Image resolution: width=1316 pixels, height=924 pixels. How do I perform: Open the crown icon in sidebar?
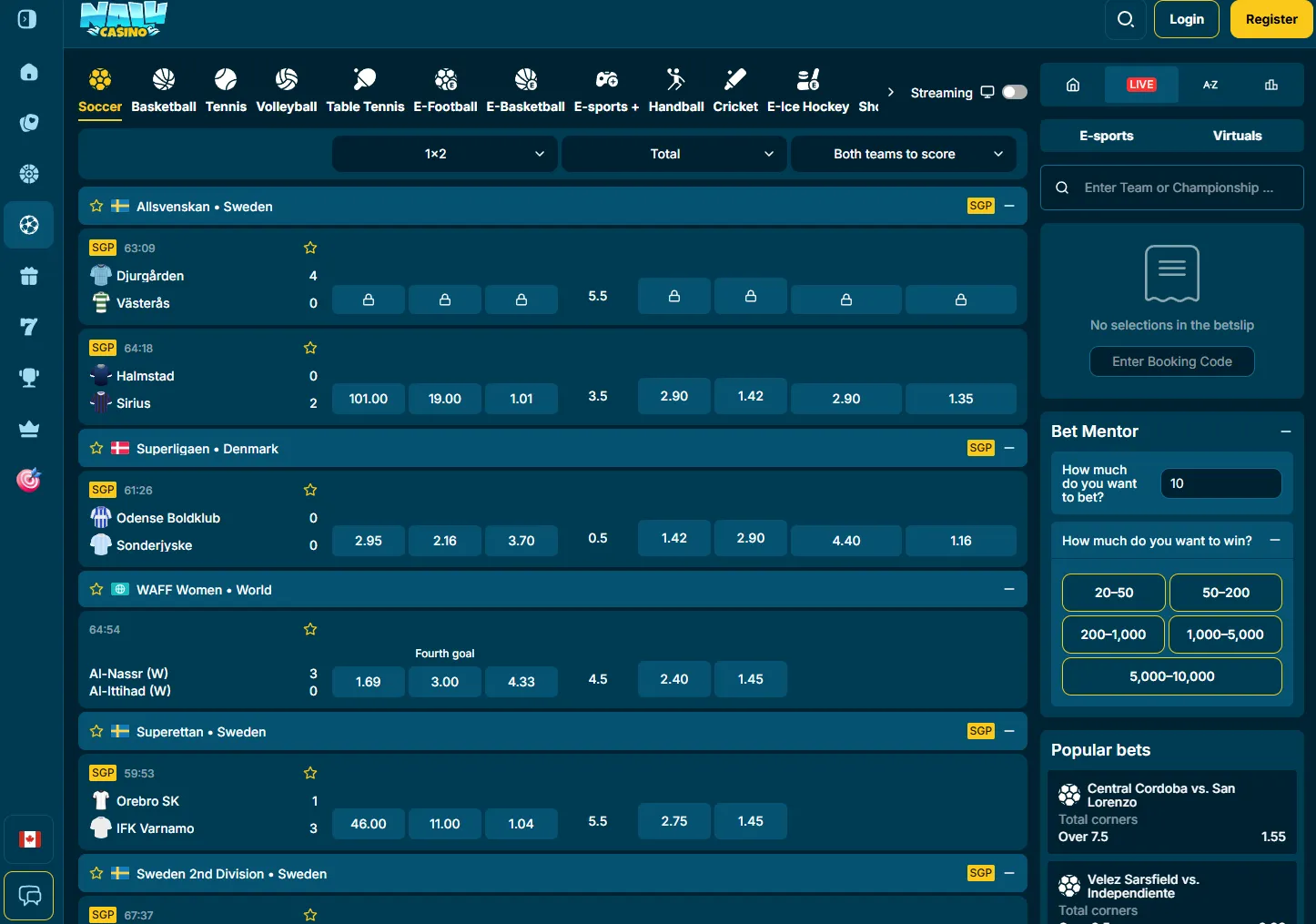pos(29,429)
